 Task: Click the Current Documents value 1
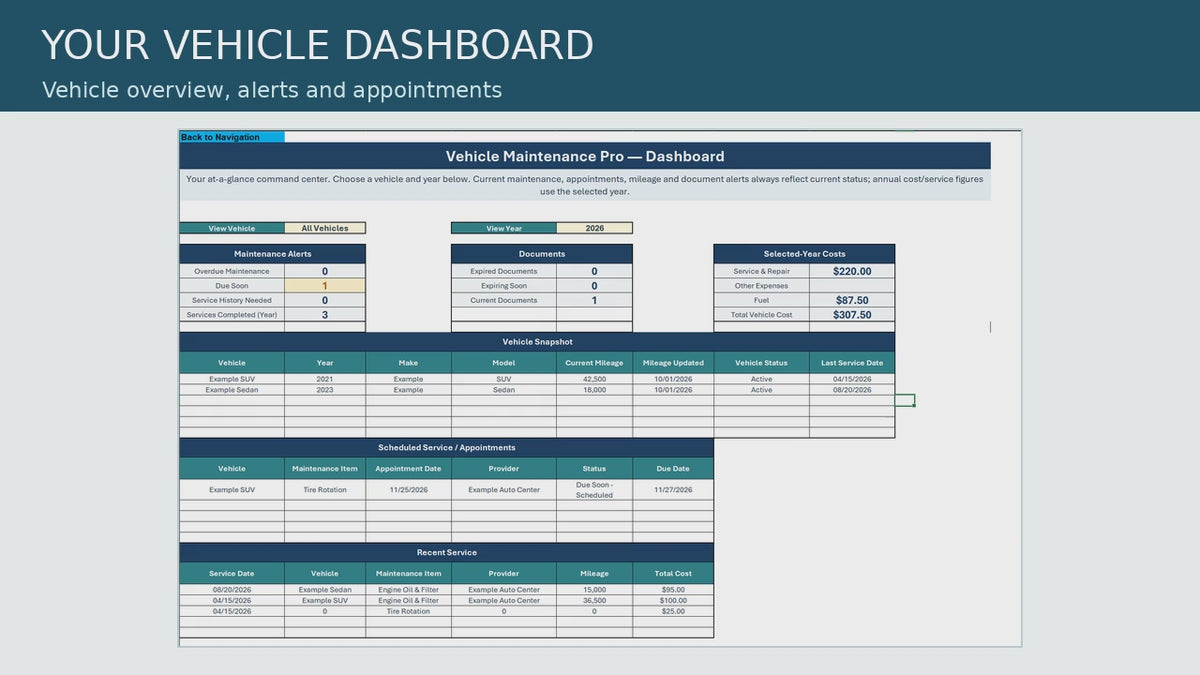[594, 300]
